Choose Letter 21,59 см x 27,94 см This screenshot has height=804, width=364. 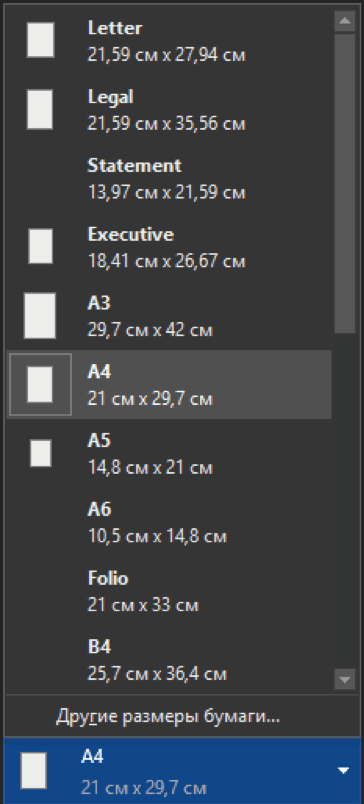click(169, 41)
